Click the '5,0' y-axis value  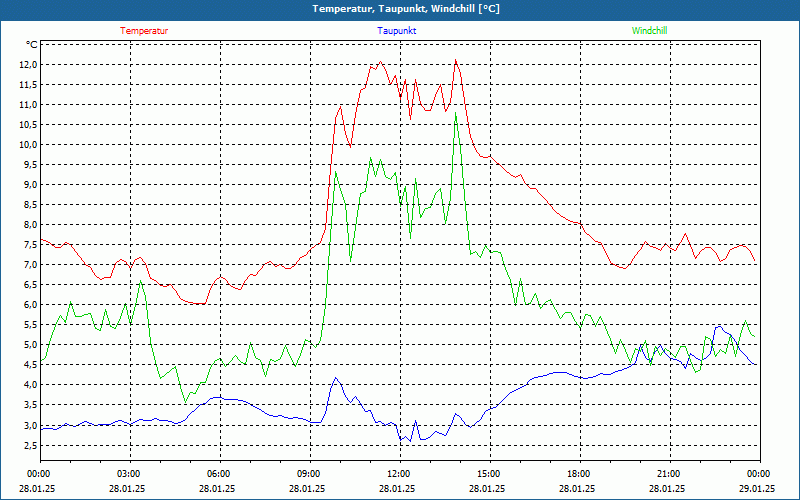pyautogui.click(x=30, y=345)
